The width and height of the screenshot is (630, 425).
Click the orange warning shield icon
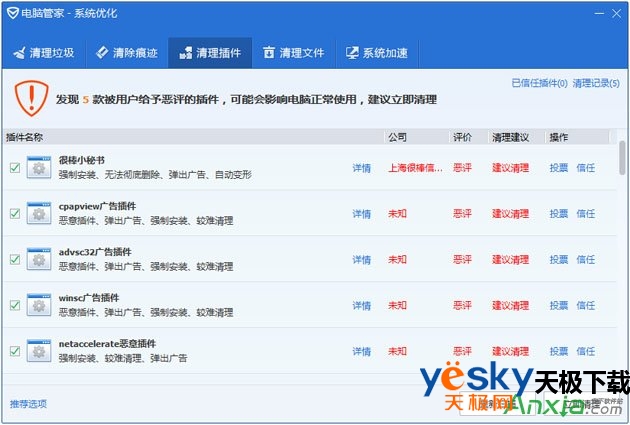(x=31, y=98)
